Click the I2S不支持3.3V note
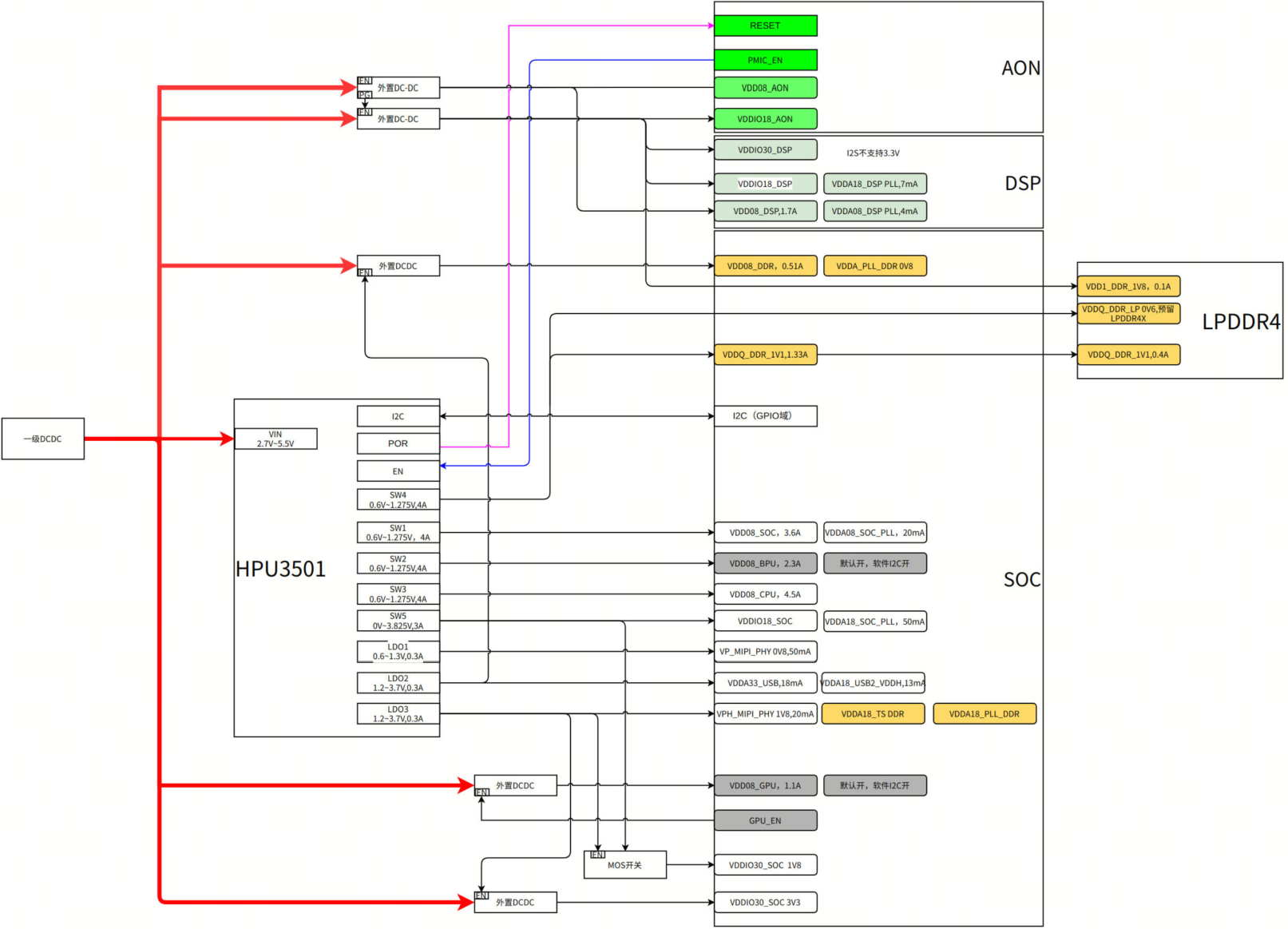Viewport: 1288px width, 929px height. point(873,153)
